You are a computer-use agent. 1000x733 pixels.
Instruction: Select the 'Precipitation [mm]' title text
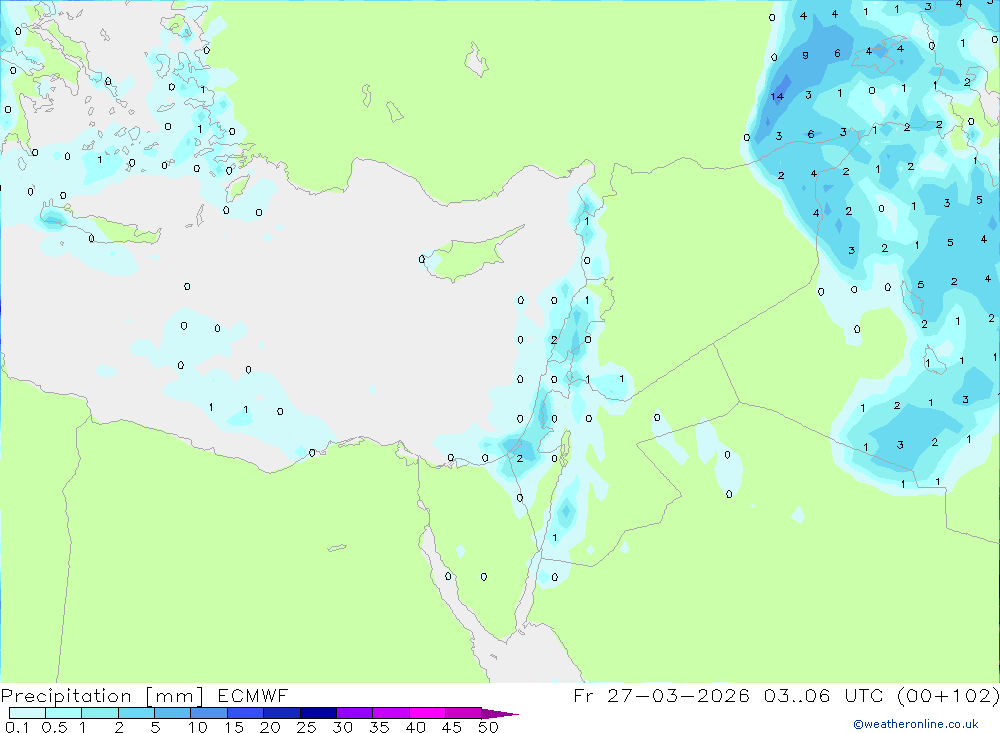tap(102, 696)
